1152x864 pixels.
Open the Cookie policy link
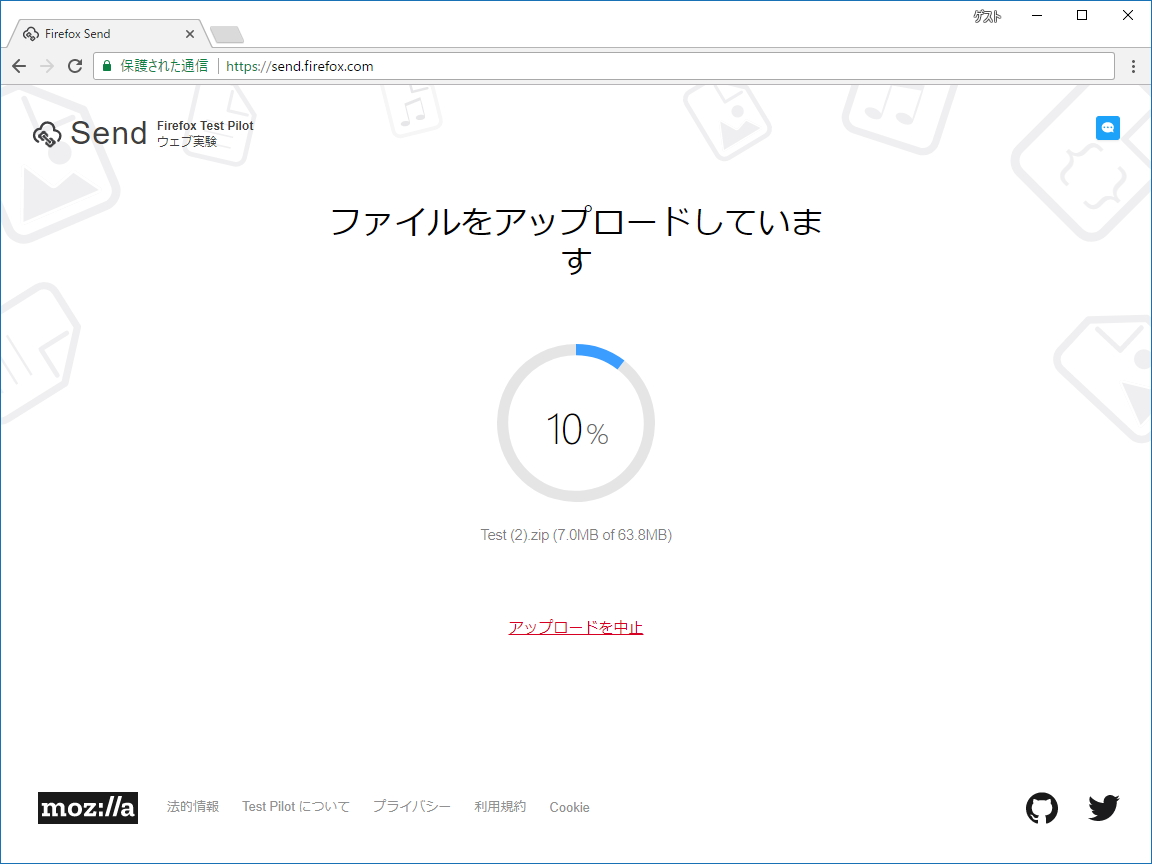click(569, 807)
